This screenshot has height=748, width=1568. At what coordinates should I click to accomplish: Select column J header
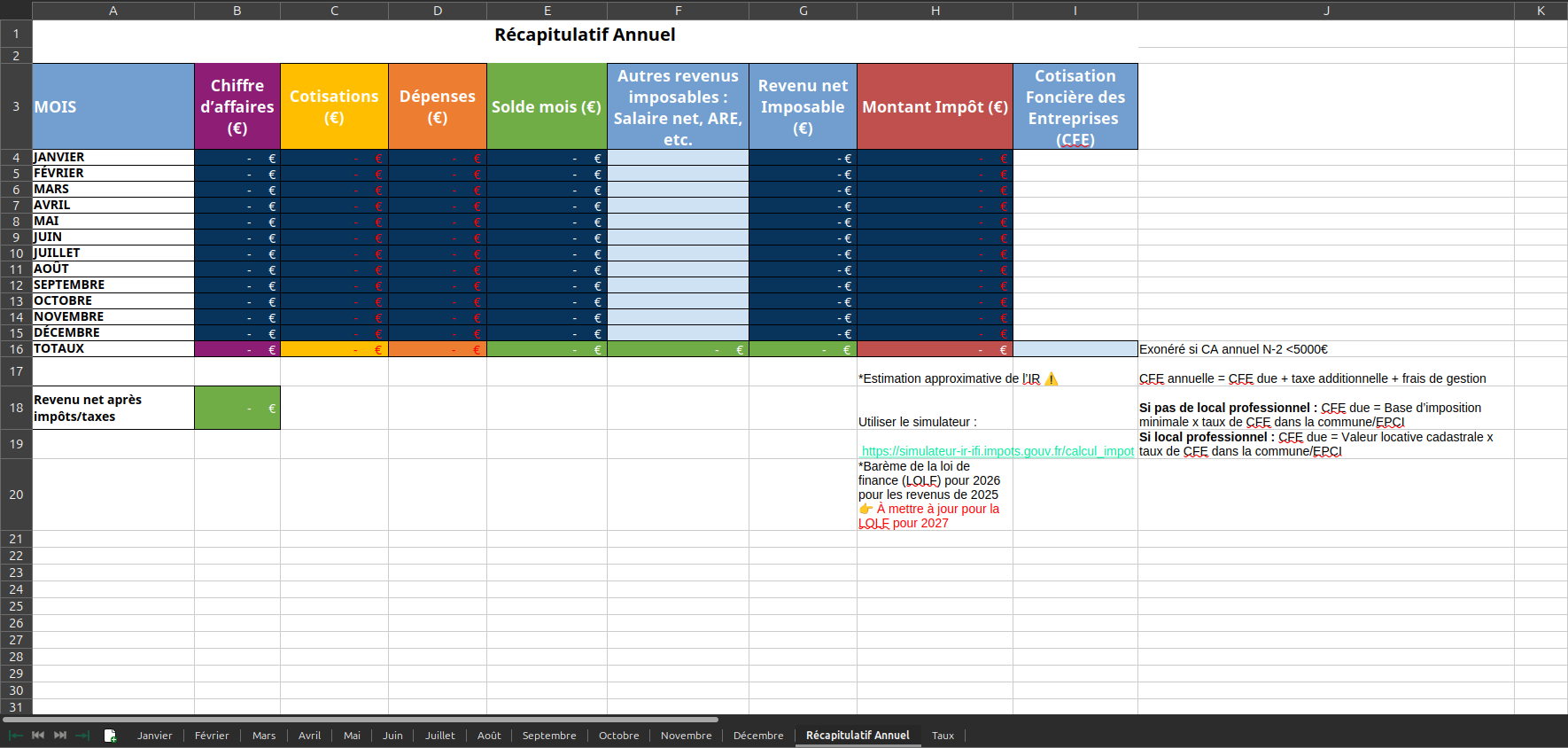coord(1326,11)
